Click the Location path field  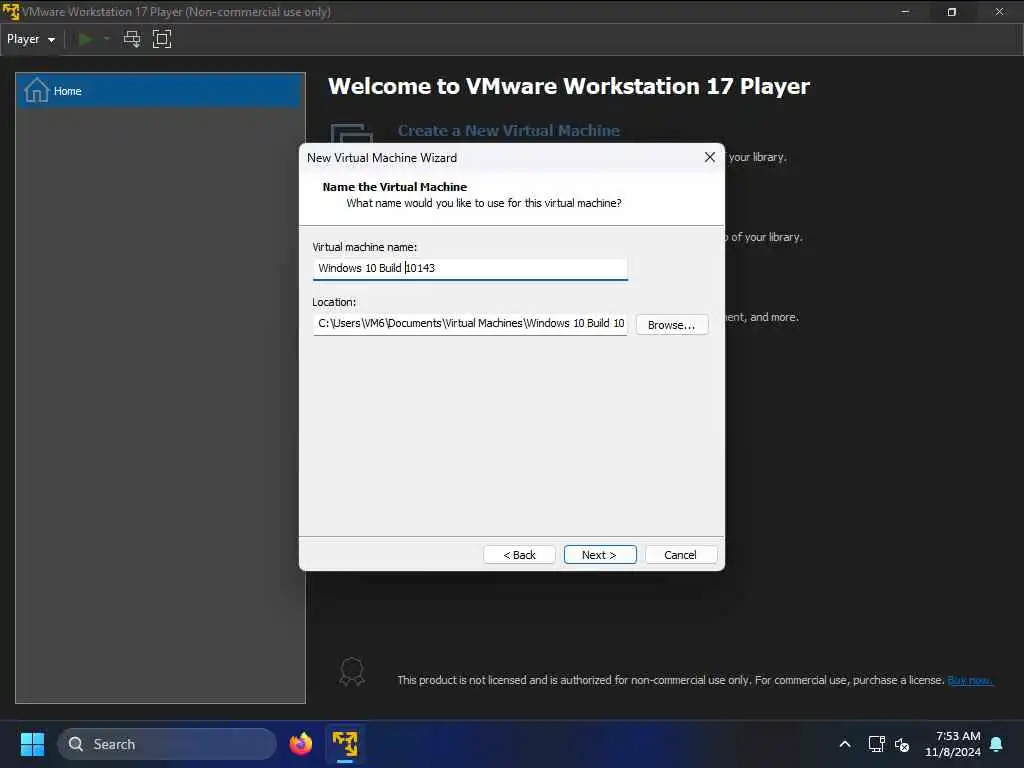[x=470, y=324]
